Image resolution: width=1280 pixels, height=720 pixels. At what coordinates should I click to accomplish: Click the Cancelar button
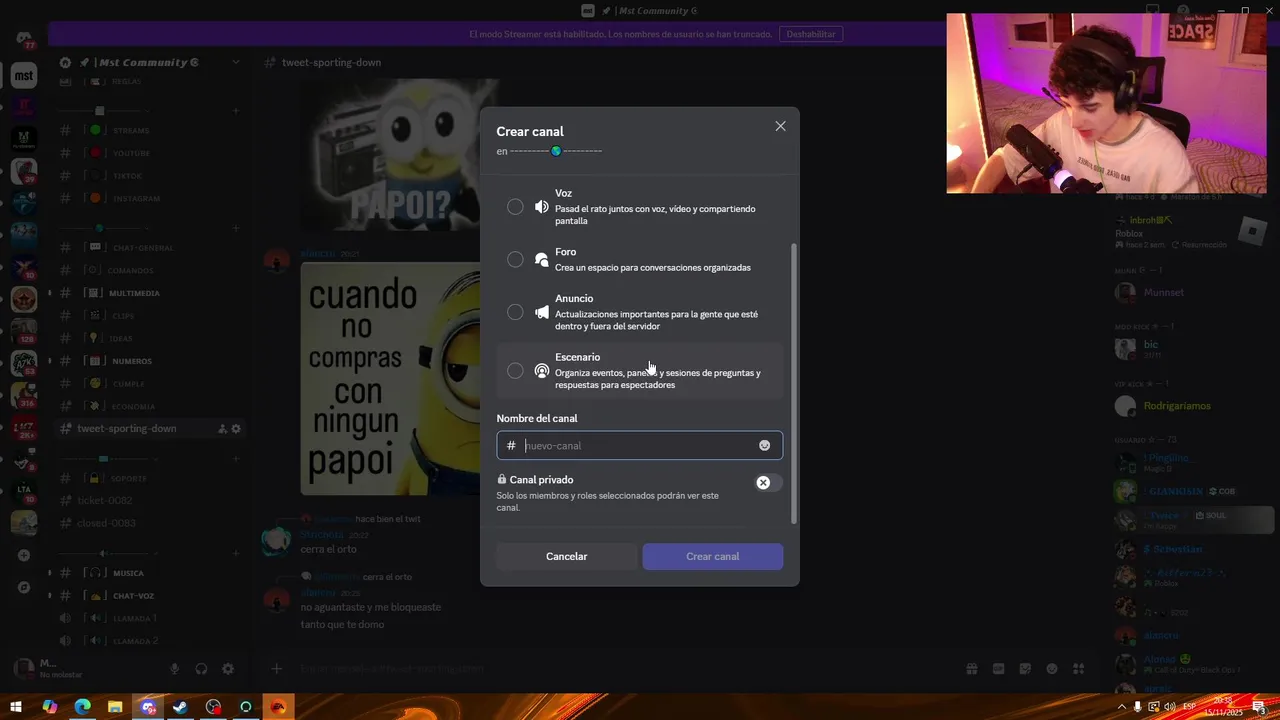[x=566, y=556]
